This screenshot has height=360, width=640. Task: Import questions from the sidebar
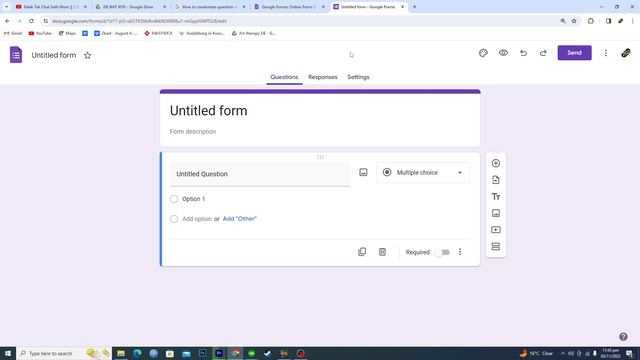point(496,180)
